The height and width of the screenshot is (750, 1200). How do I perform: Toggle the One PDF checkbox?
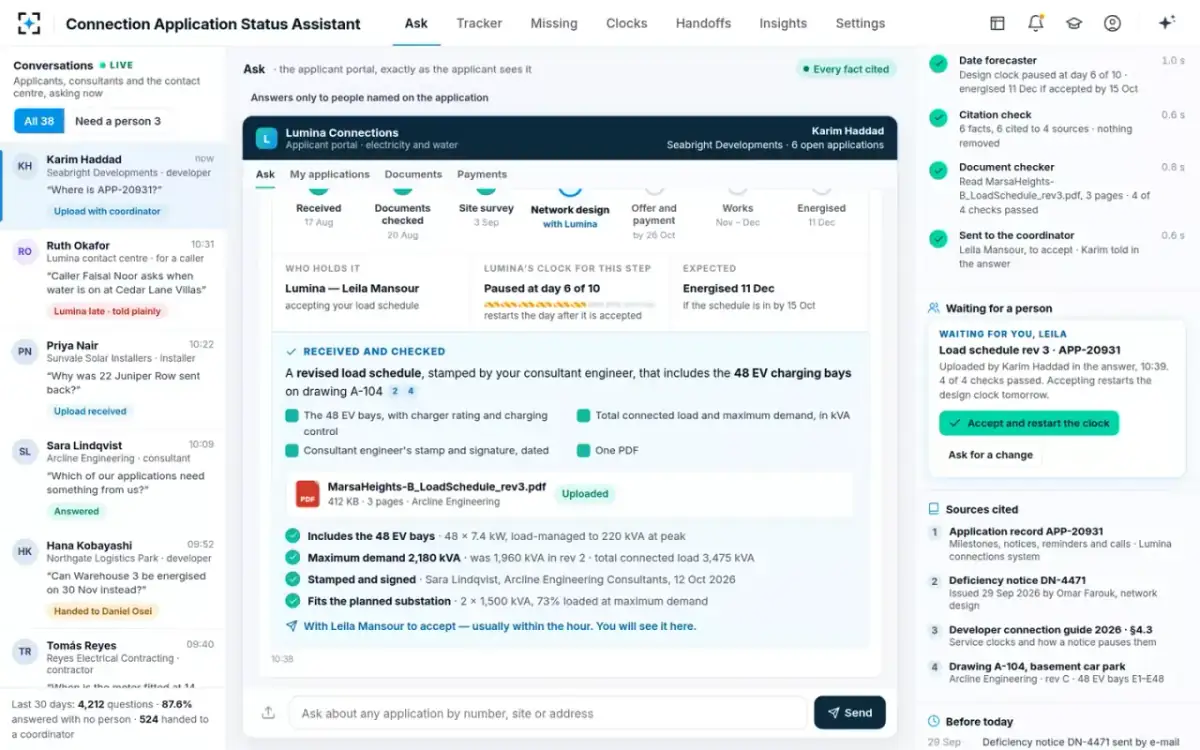pos(583,450)
